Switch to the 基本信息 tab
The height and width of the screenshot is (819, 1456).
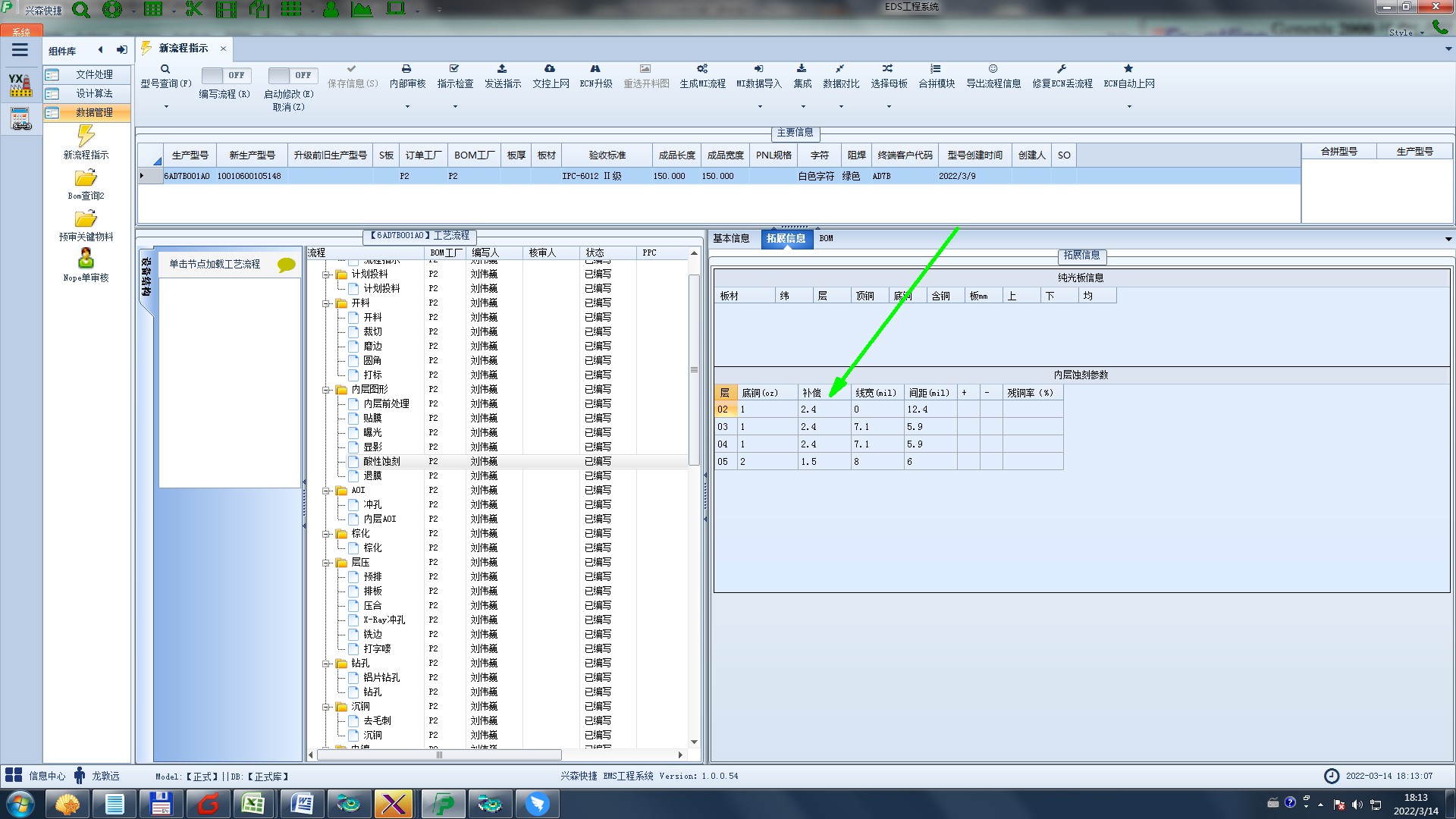pos(731,238)
